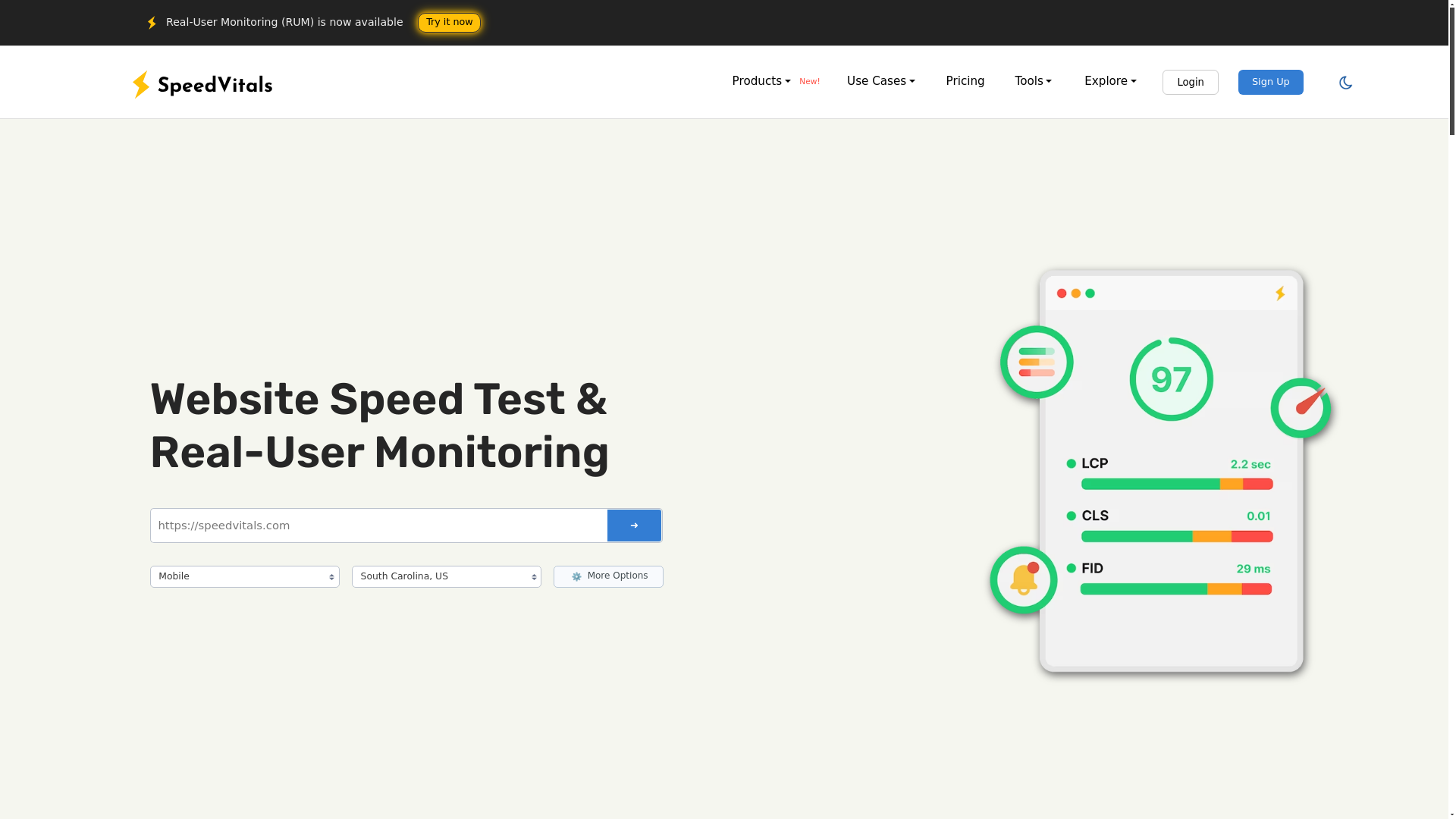Click the LCP progress bar
Screen dimensions: 1456x819
click(1176, 484)
